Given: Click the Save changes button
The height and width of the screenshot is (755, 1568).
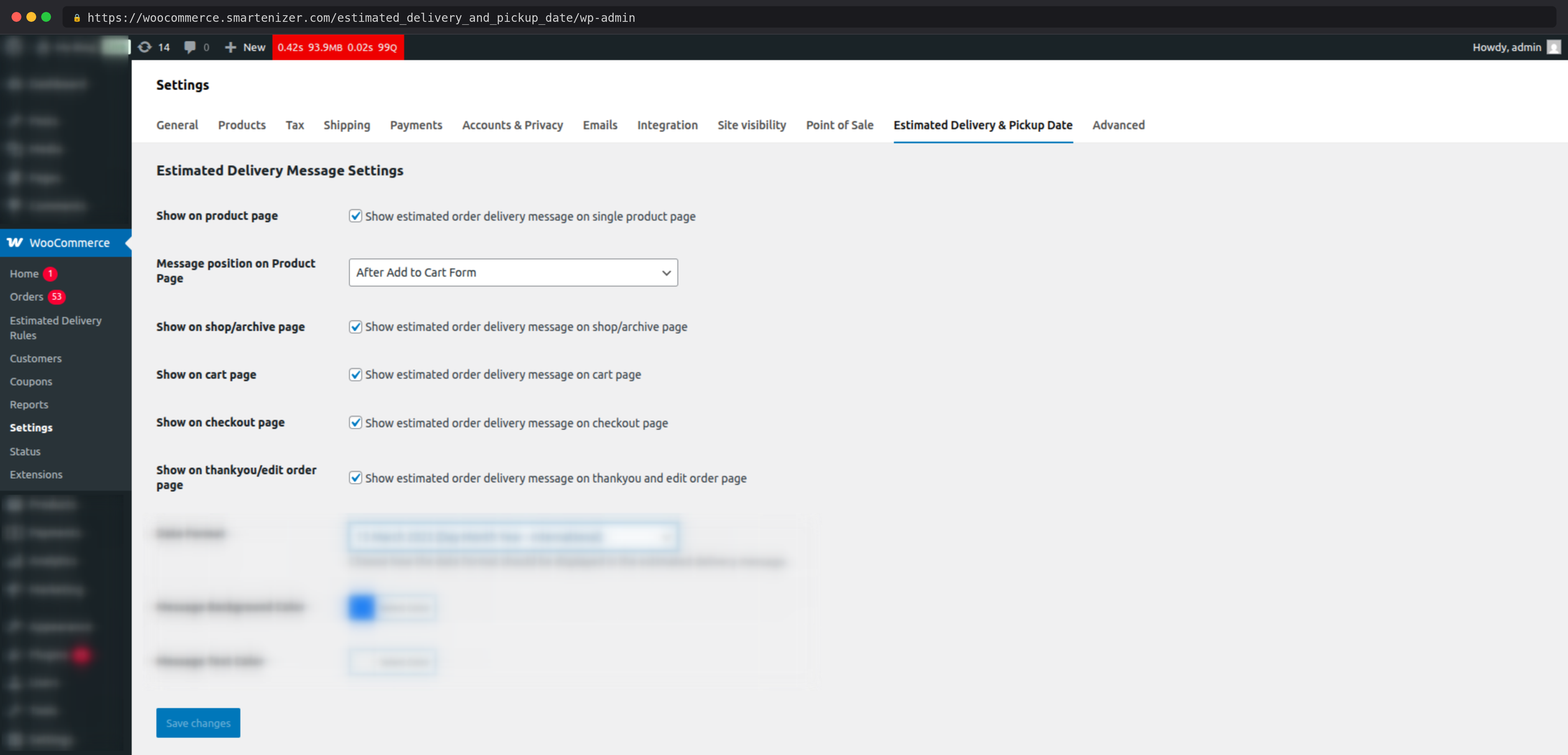Looking at the screenshot, I should (x=198, y=722).
